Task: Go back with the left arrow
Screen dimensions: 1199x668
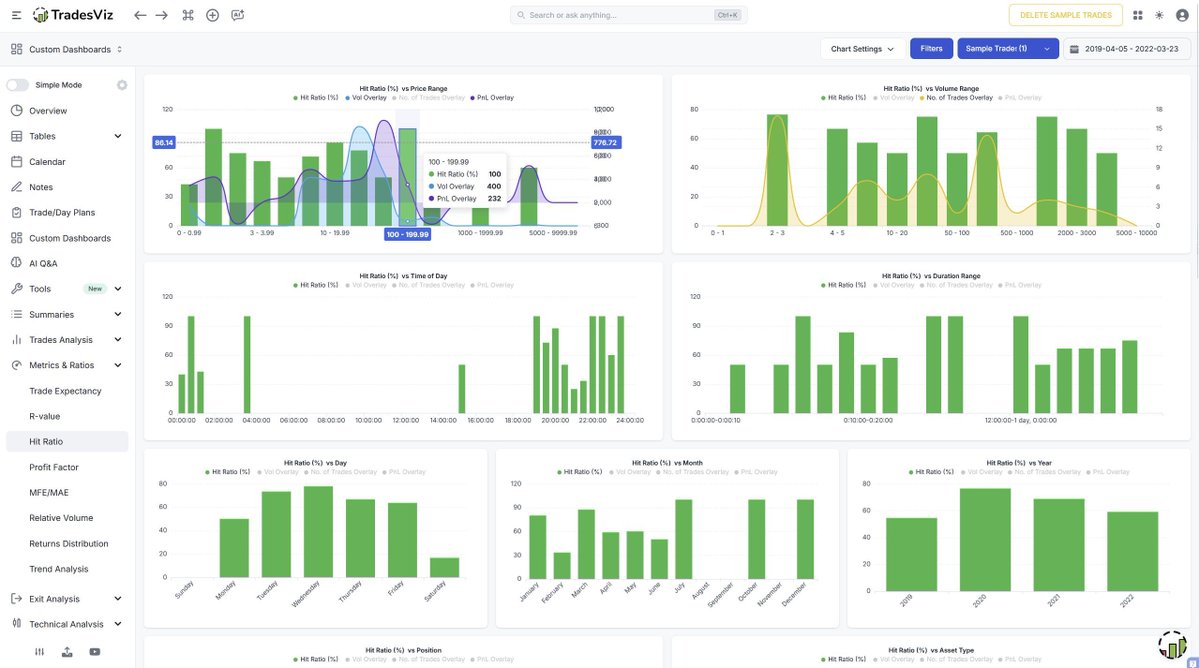Action: tap(139, 15)
